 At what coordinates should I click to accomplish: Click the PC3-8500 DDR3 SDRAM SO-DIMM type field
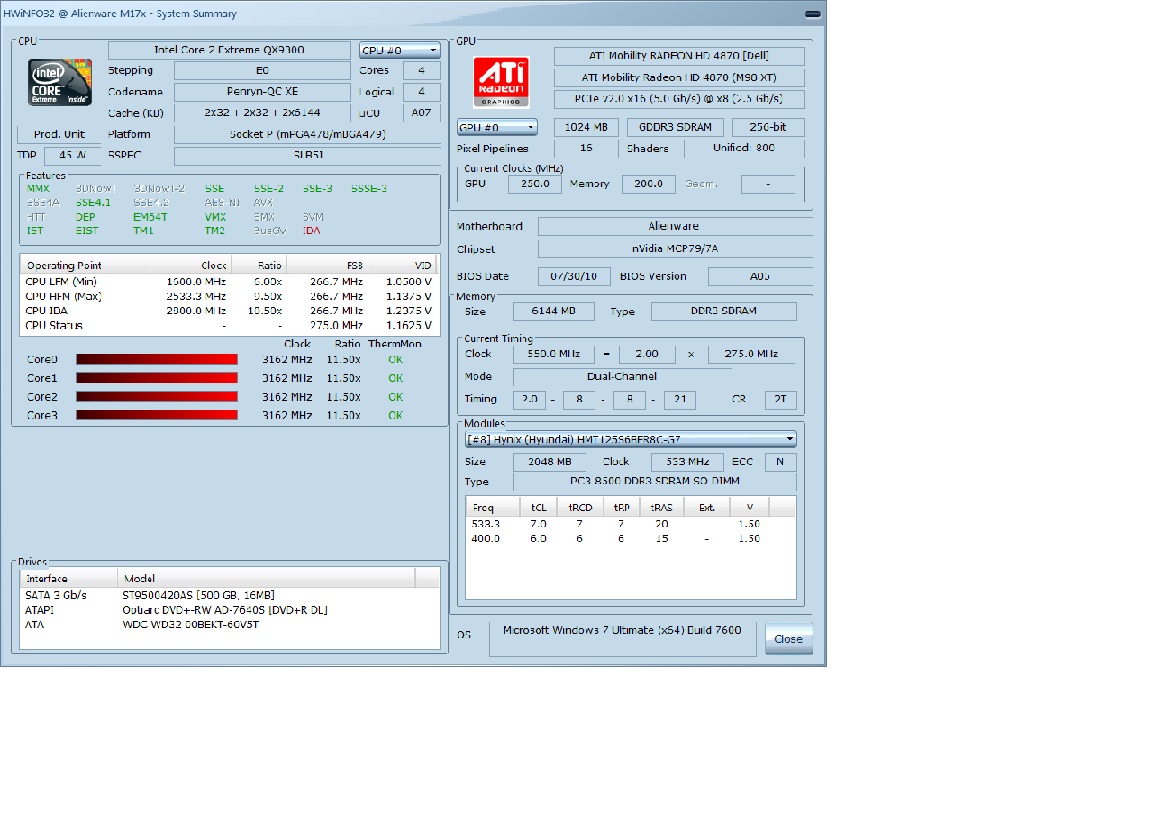click(x=655, y=481)
